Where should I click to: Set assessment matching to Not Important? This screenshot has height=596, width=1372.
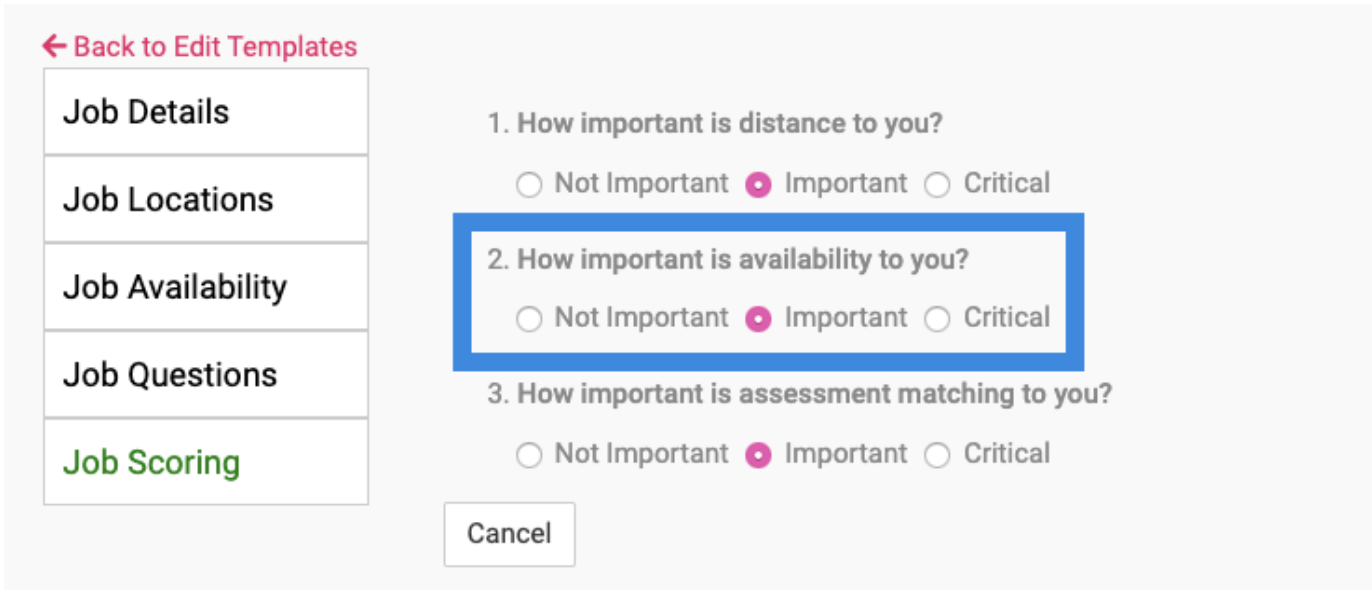click(529, 455)
